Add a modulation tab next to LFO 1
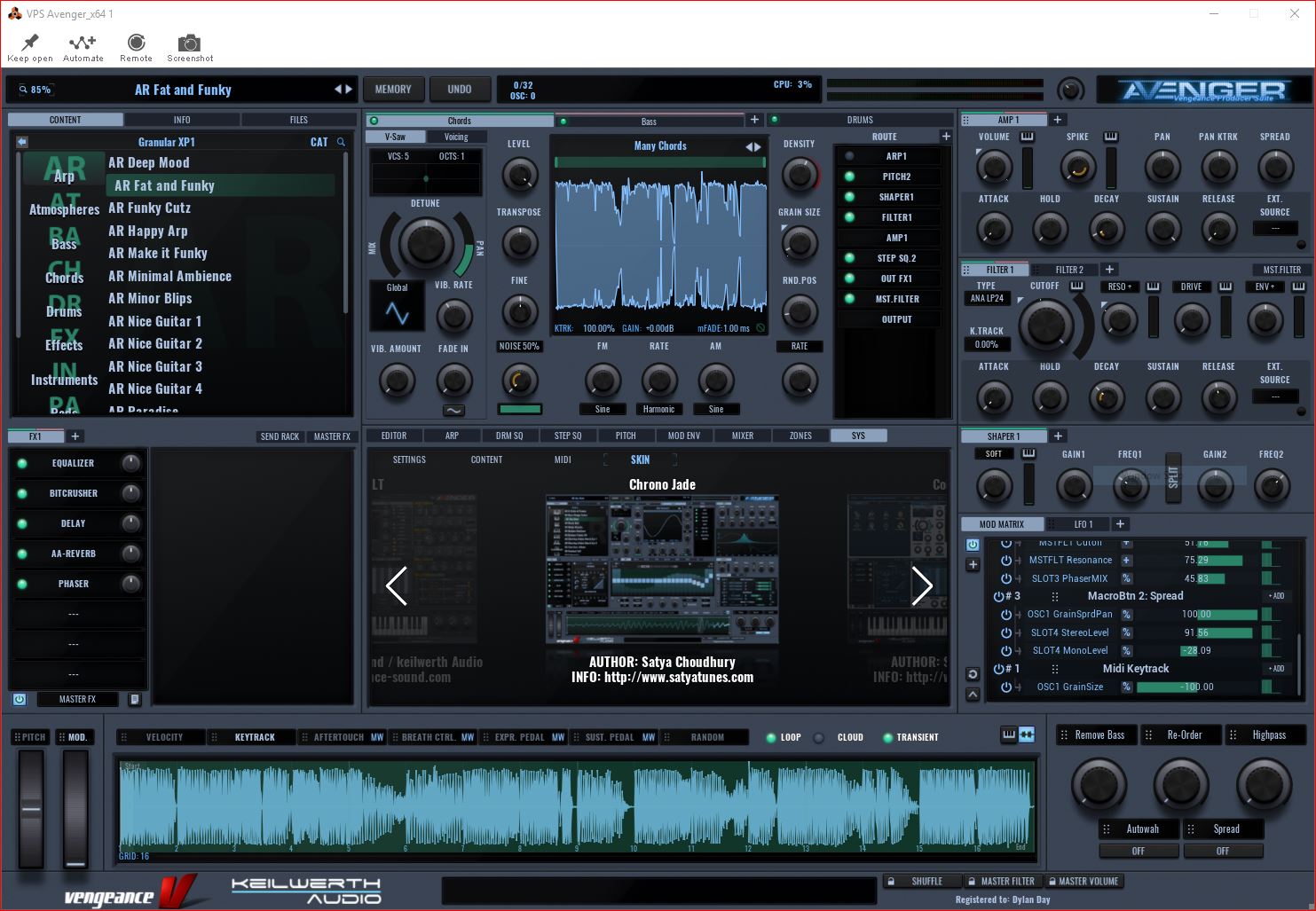Viewport: 1316px width, 911px height. point(1120,524)
